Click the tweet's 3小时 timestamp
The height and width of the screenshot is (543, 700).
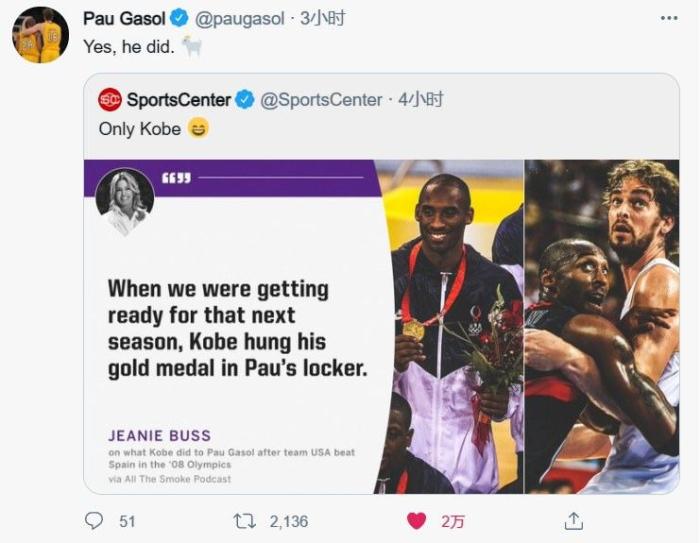coord(324,18)
